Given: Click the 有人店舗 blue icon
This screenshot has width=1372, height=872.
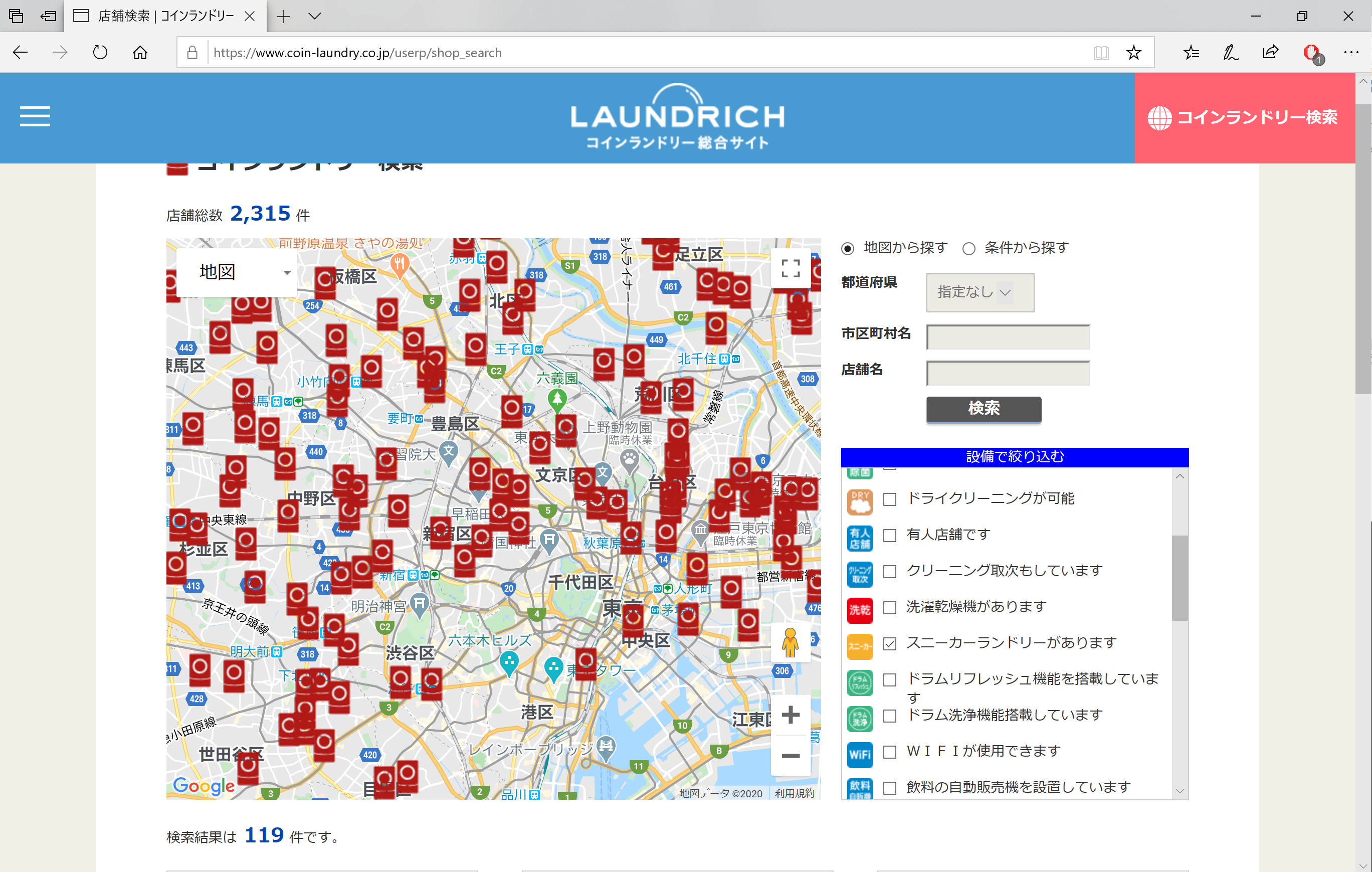Looking at the screenshot, I should pyautogui.click(x=860, y=538).
